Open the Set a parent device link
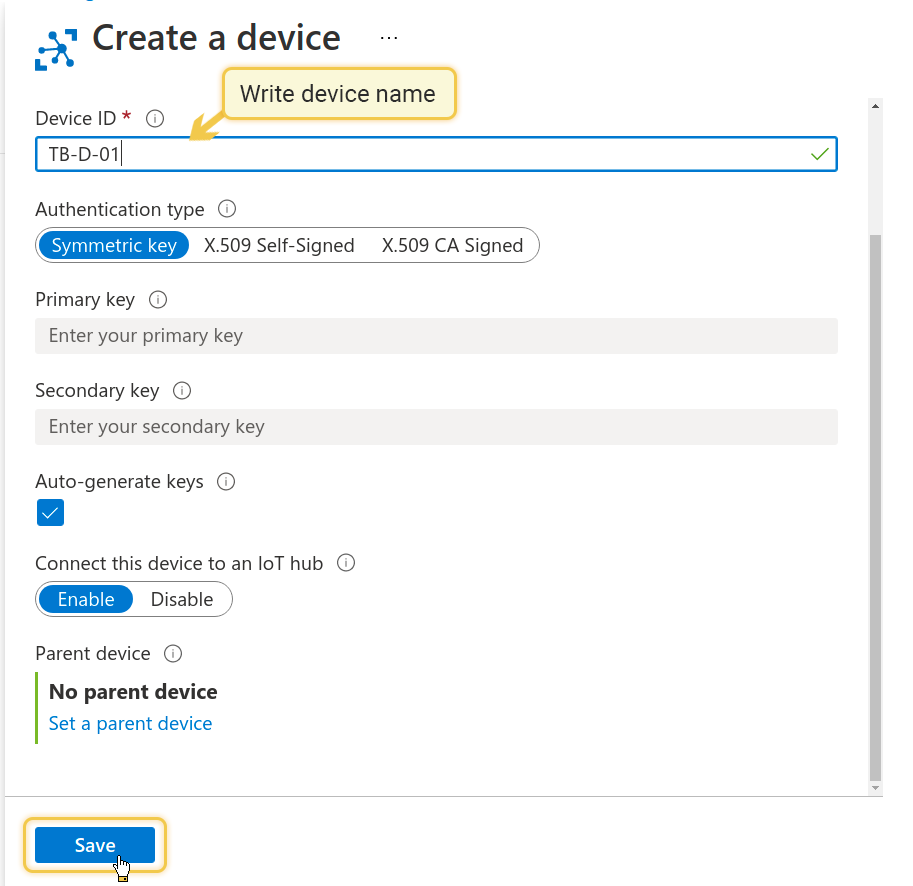Viewport: 913px width, 886px height. point(130,723)
